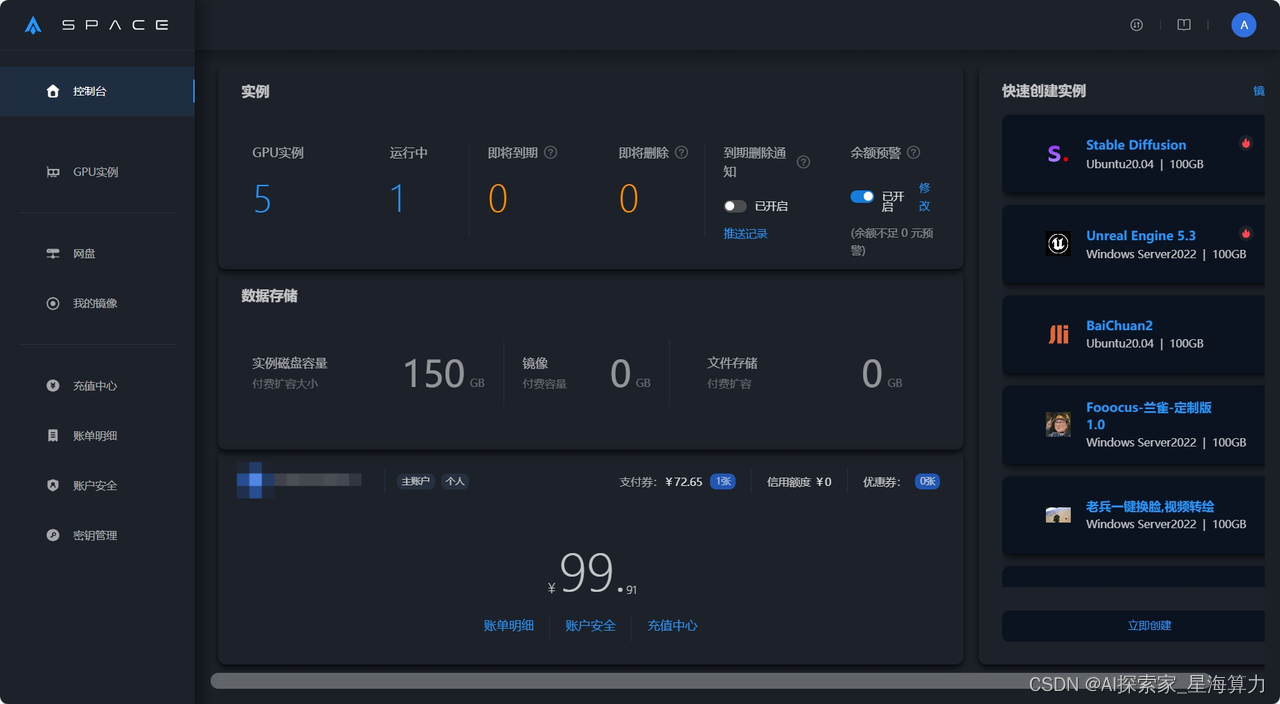This screenshot has width=1280, height=704.
Task: Click the 密钥管理 key icon
Action: 53,535
